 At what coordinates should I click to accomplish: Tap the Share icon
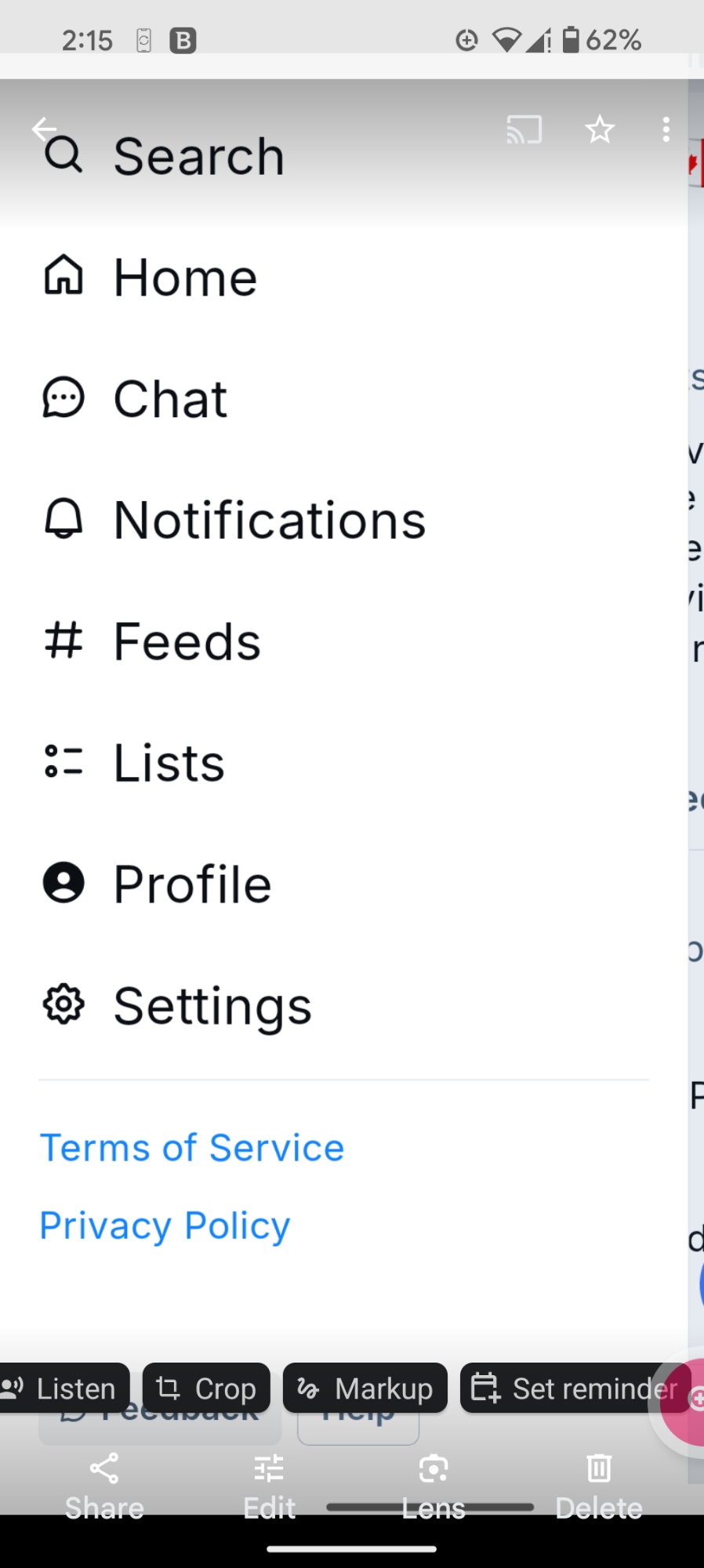[104, 1469]
